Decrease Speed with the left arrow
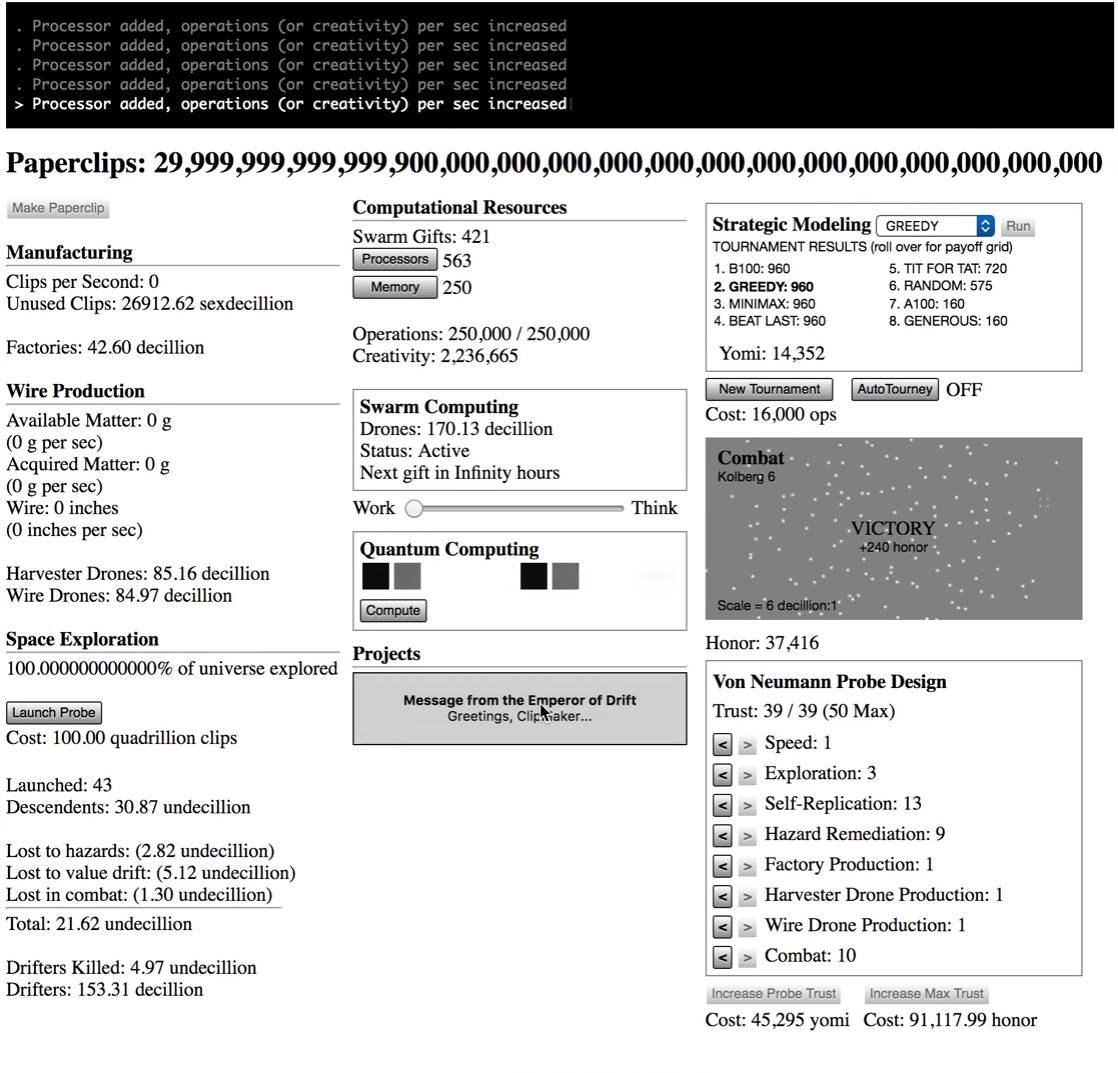Screen dimensions: 1118x1073 (722, 744)
